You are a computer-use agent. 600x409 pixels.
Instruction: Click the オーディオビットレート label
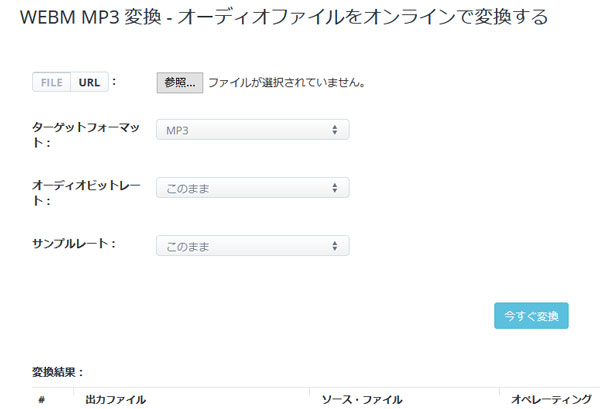point(86,193)
